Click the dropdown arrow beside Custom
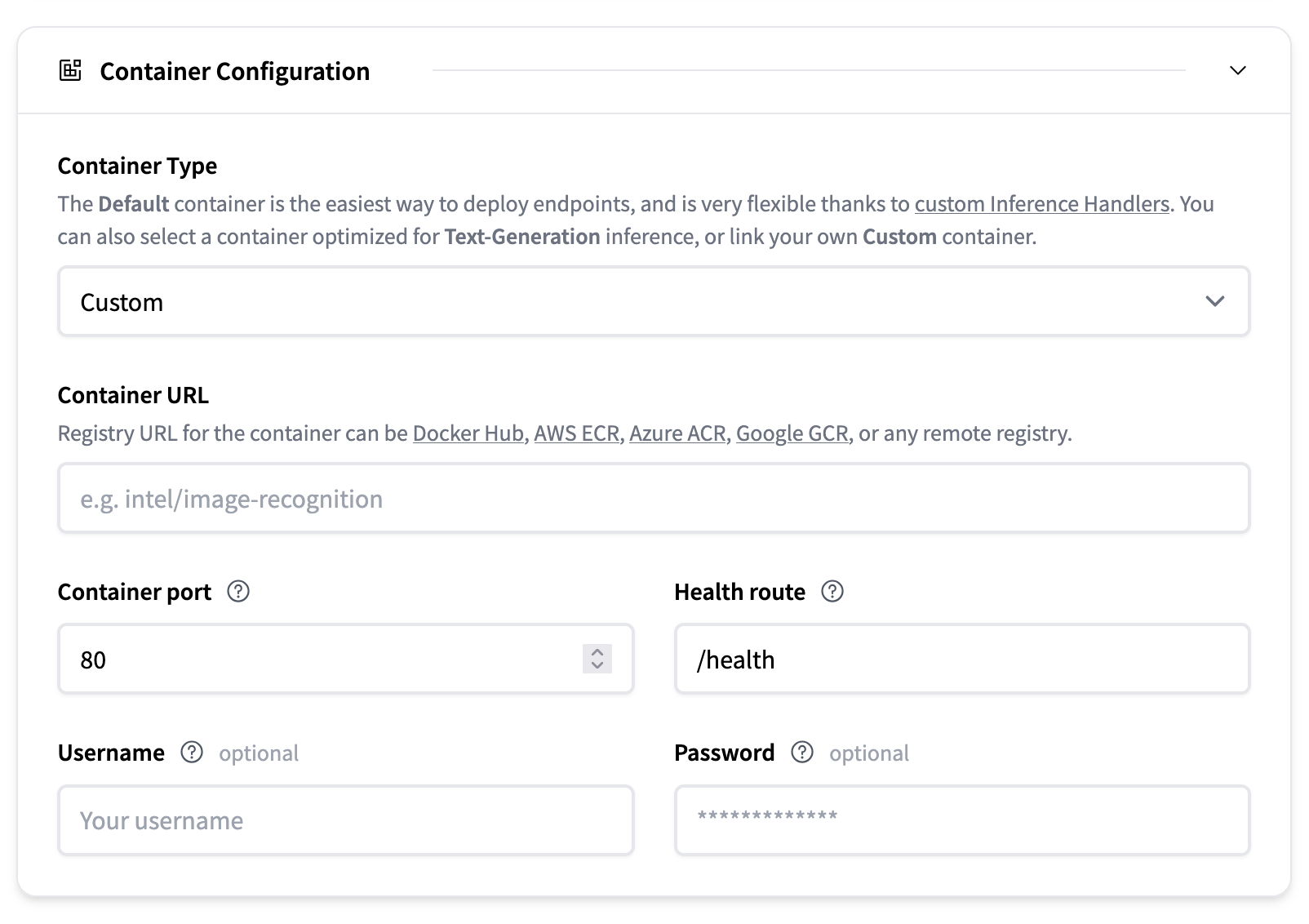Image resolution: width=1309 pixels, height=924 pixels. [x=1214, y=302]
